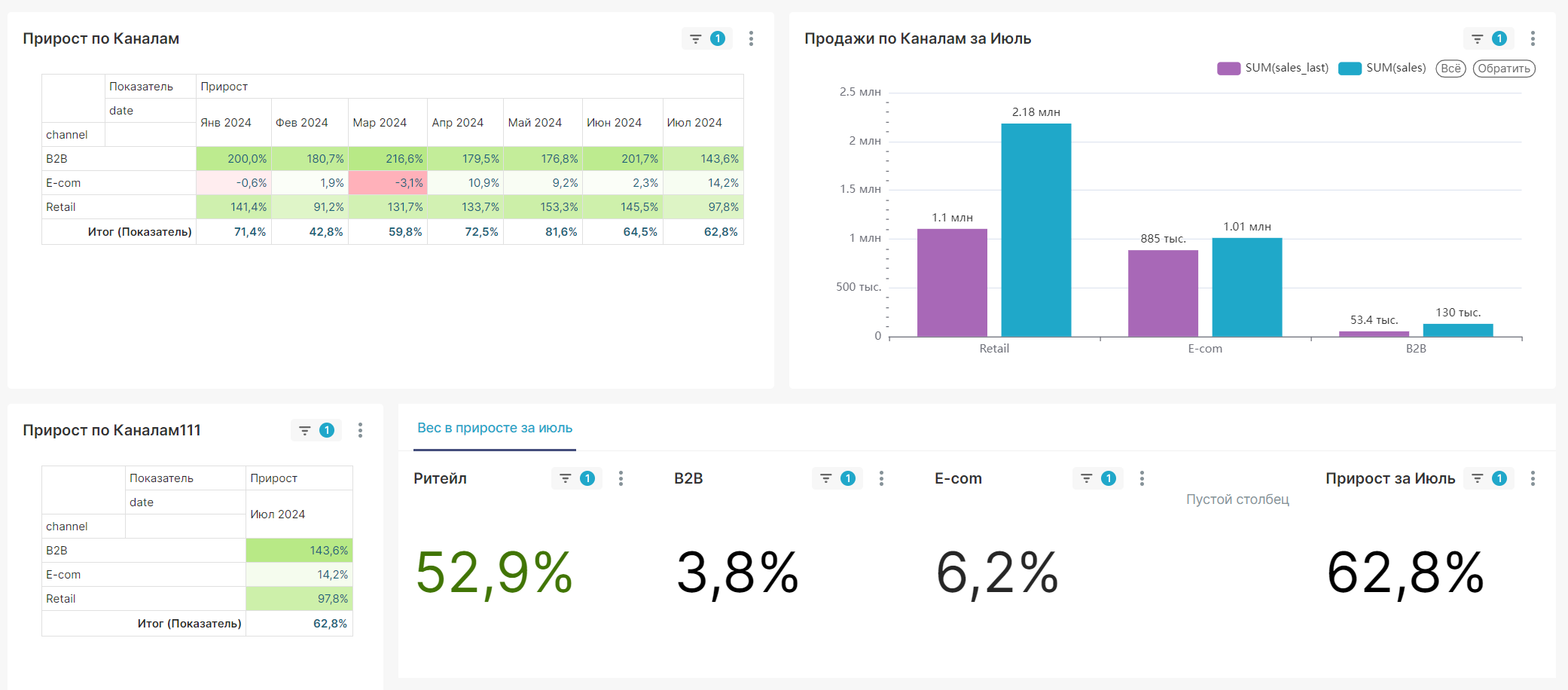This screenshot has height=690, width=1568.
Task: Open three-dot menu of Ритейл card
Action: click(621, 478)
